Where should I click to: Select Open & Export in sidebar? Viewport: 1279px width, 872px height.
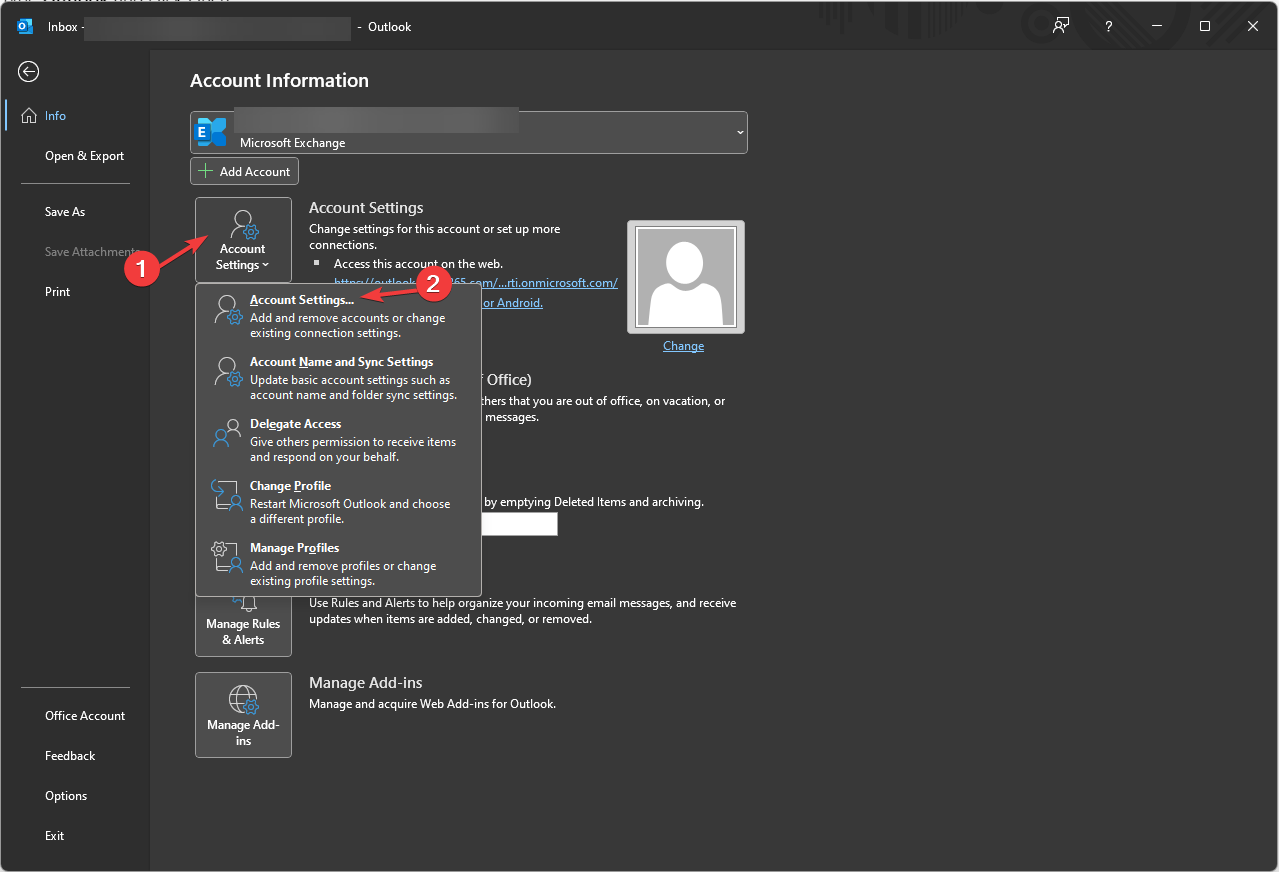[x=84, y=156]
